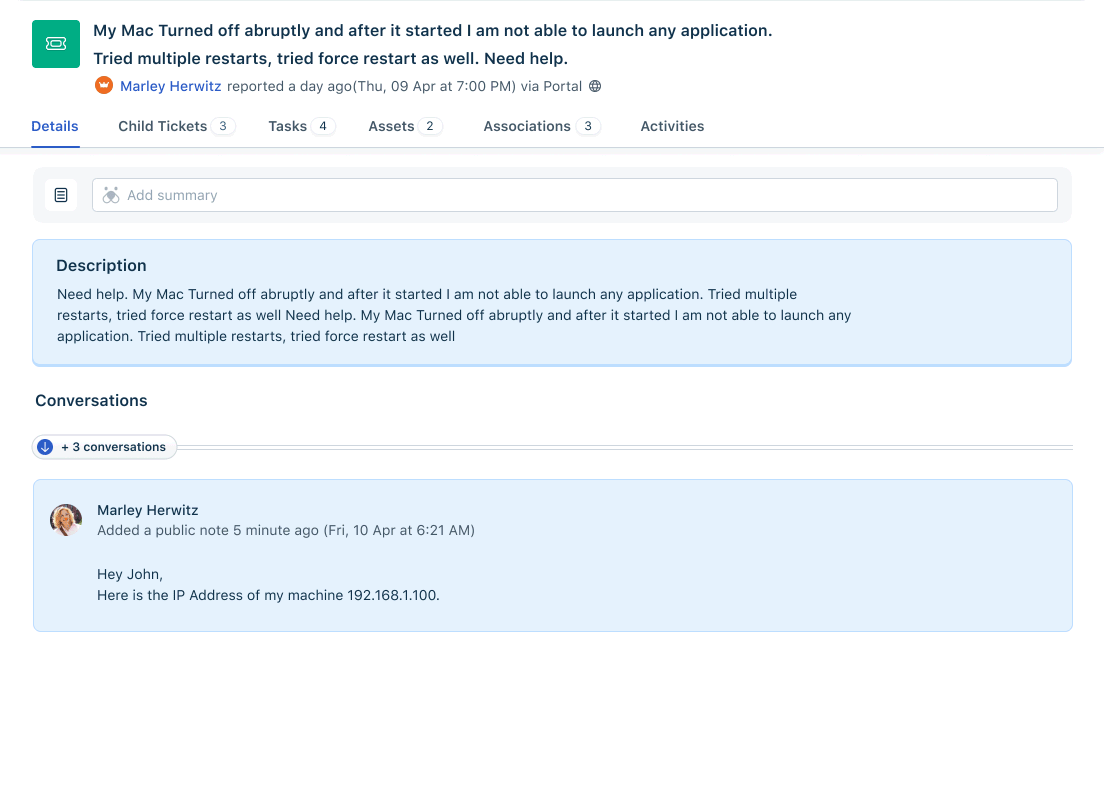This screenshot has height=799, width=1104.
Task: Open Marley Herwitz's profile link
Action: (x=170, y=86)
